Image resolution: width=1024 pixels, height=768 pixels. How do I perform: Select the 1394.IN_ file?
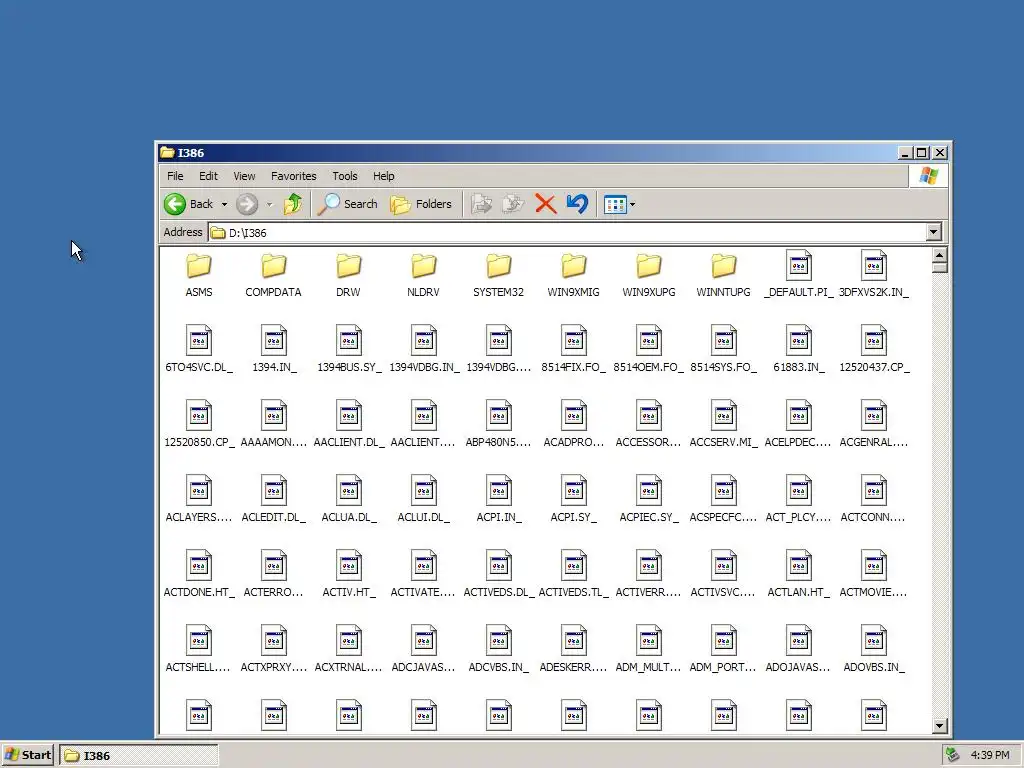(x=274, y=349)
